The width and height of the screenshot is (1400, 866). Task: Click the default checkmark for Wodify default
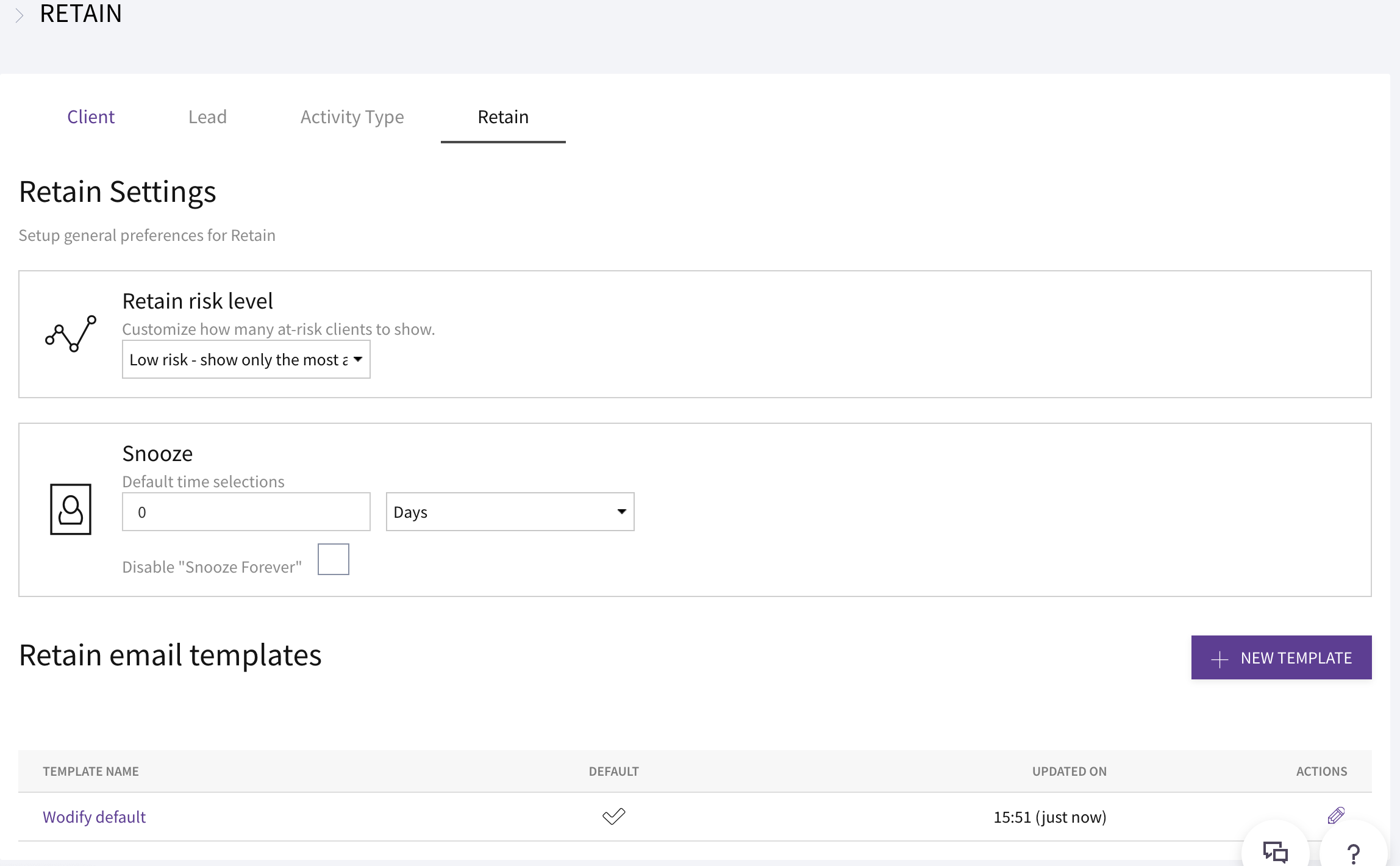(613, 816)
